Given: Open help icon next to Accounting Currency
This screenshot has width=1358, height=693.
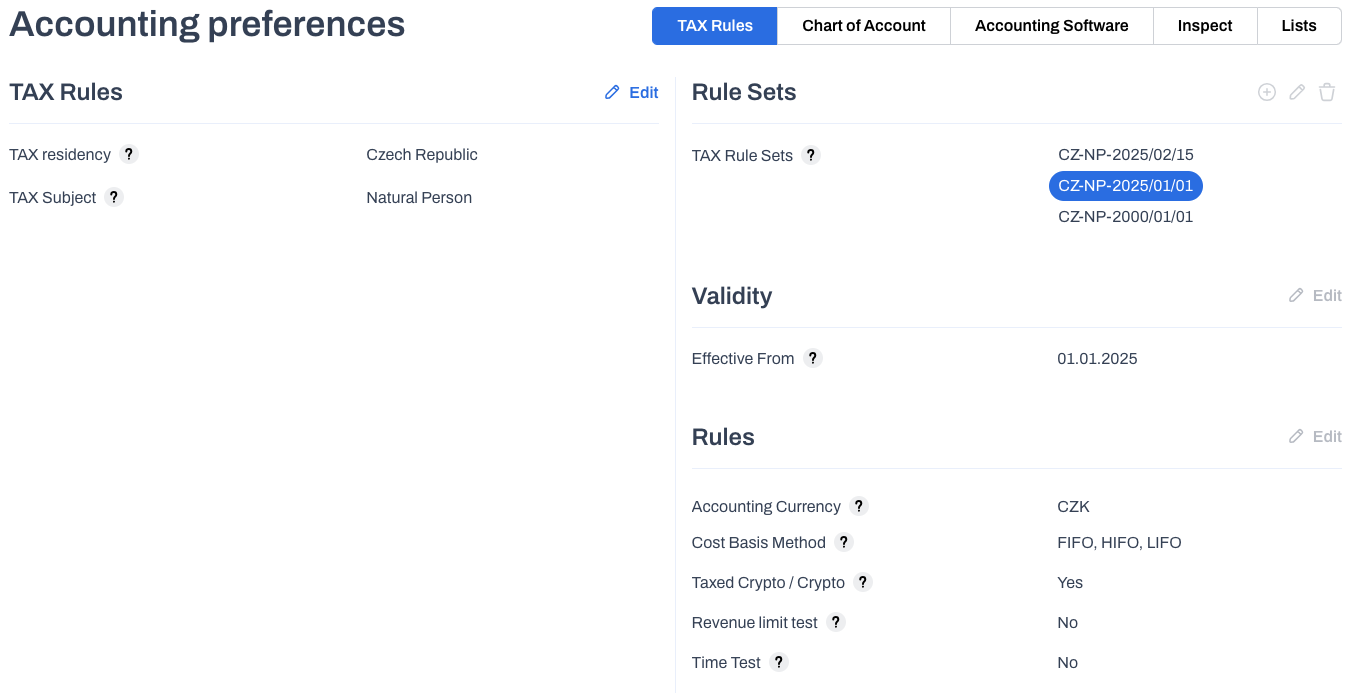Looking at the screenshot, I should coord(859,506).
